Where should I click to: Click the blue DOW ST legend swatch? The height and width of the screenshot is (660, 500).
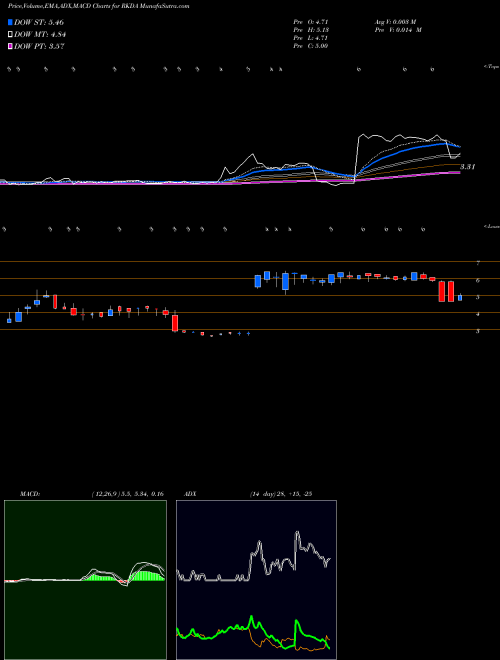10,22
